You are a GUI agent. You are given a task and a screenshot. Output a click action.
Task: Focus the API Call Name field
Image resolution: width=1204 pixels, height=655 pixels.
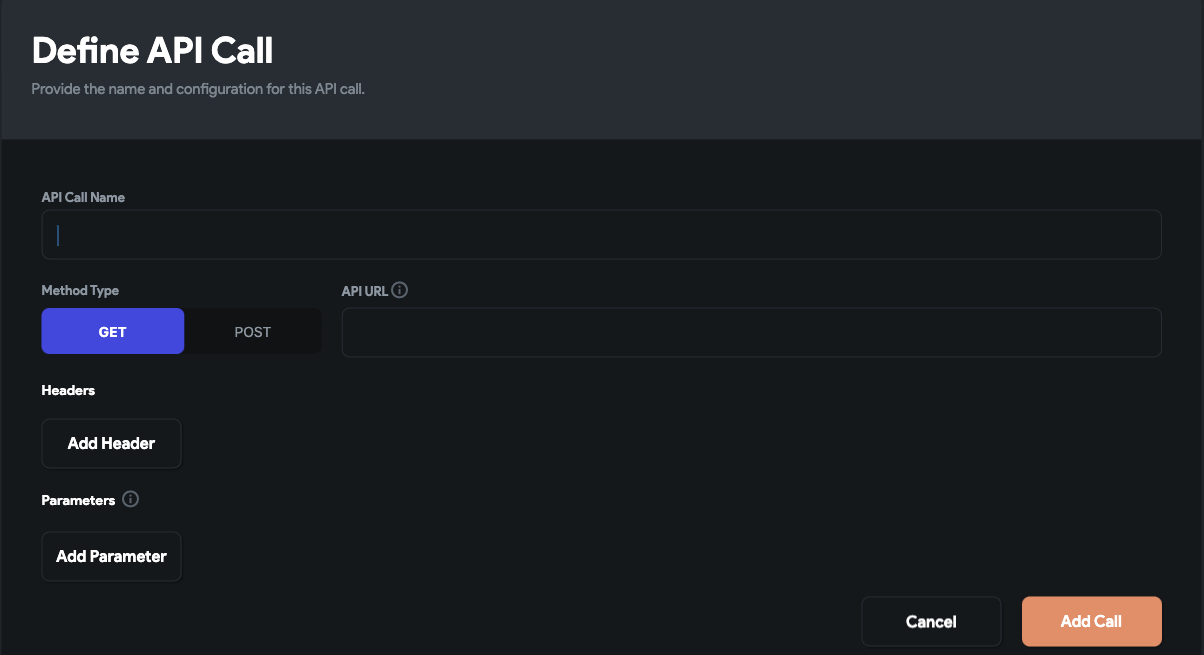(600, 234)
